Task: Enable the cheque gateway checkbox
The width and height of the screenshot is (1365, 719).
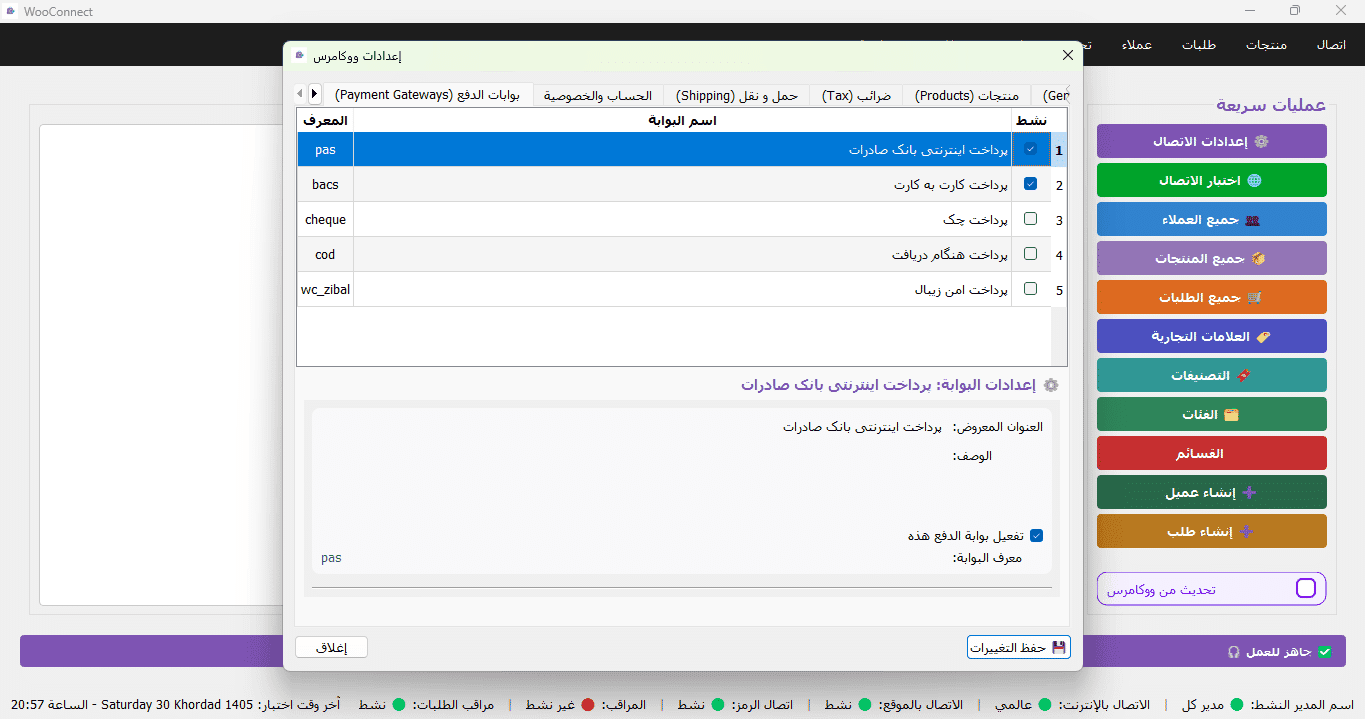Action: (1031, 219)
